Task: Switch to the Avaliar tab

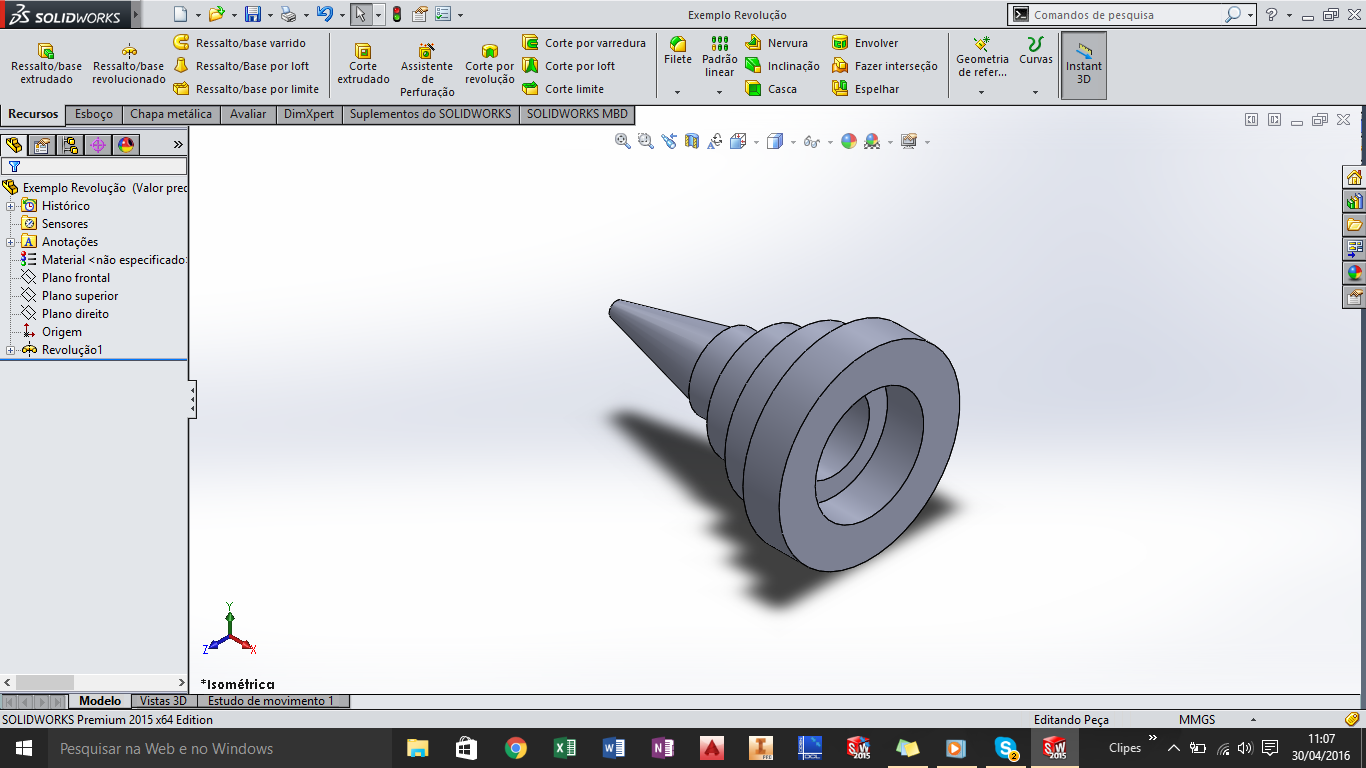Action: [248, 114]
